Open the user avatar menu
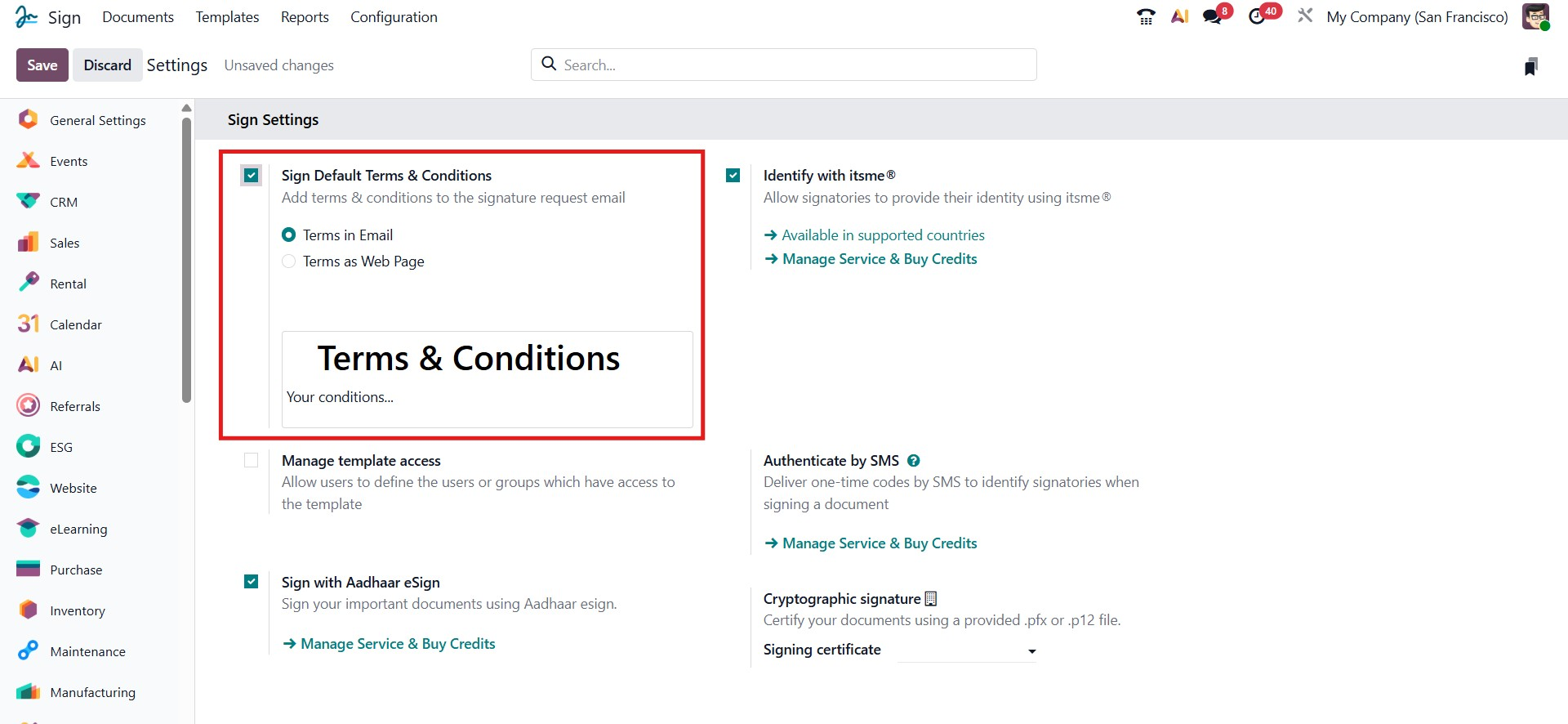Image resolution: width=1568 pixels, height=724 pixels. click(x=1535, y=17)
